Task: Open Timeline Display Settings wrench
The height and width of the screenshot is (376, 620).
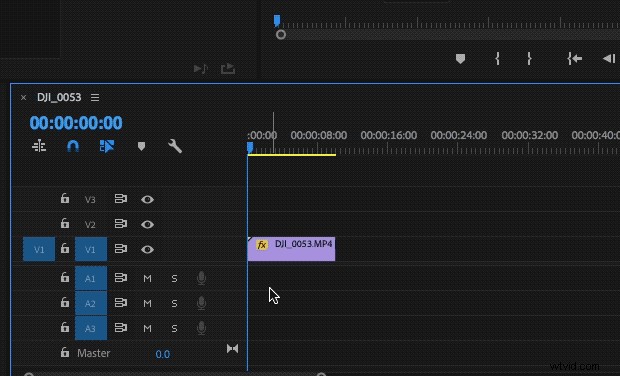Action: tap(175, 146)
